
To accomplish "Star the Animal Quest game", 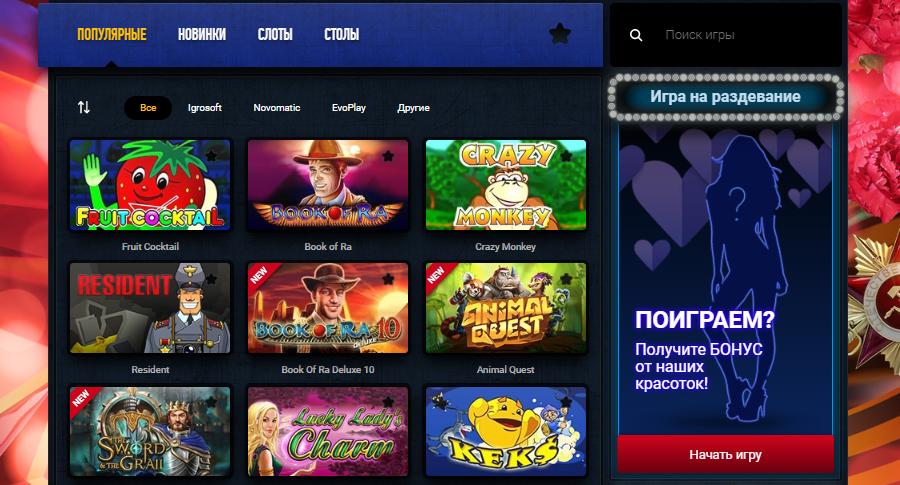I will pos(567,279).
